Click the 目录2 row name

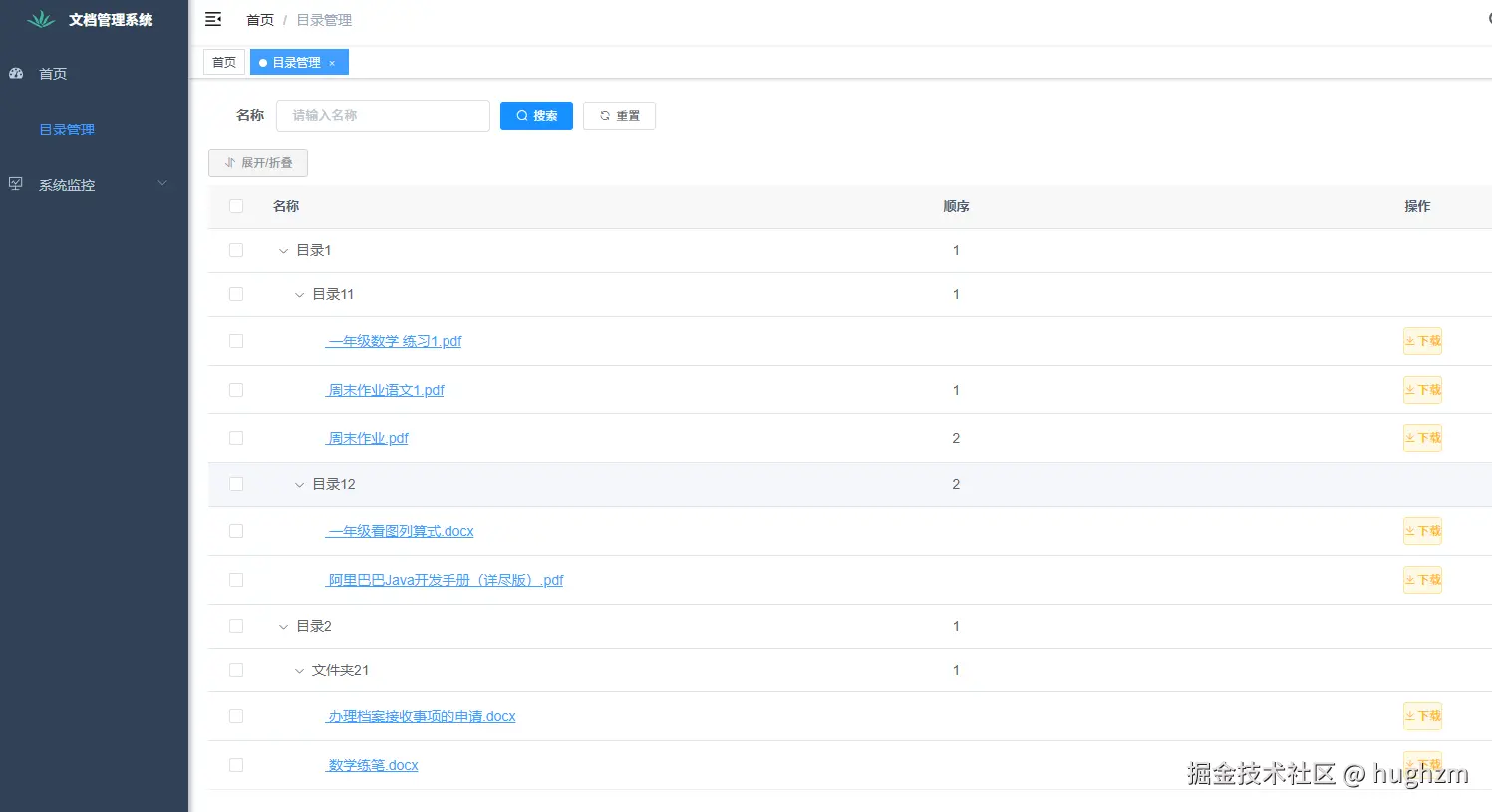tap(314, 626)
